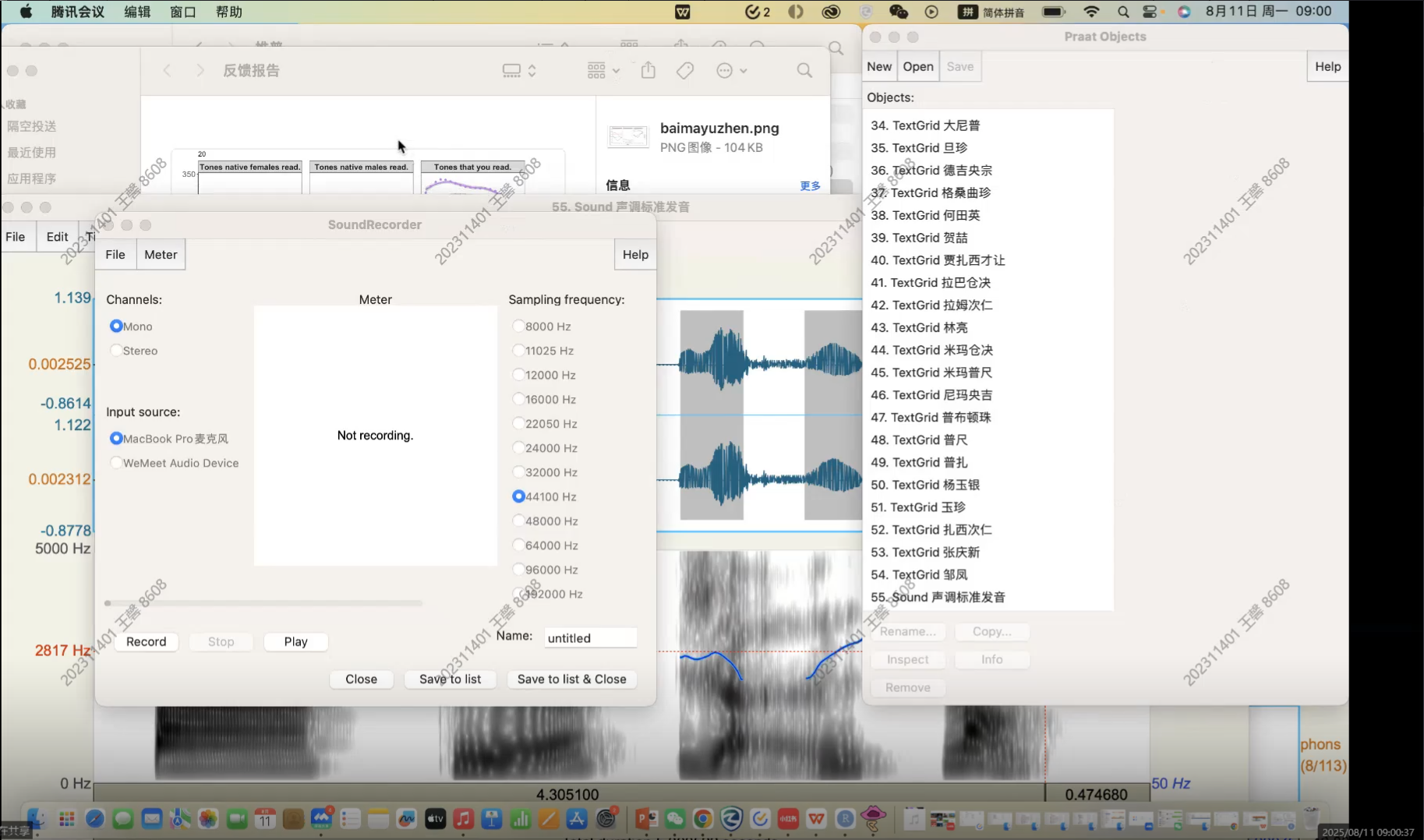Viewport: 1424px width, 840px height.
Task: Choose 48000 Hz sampling frequency
Action: [x=518, y=521]
